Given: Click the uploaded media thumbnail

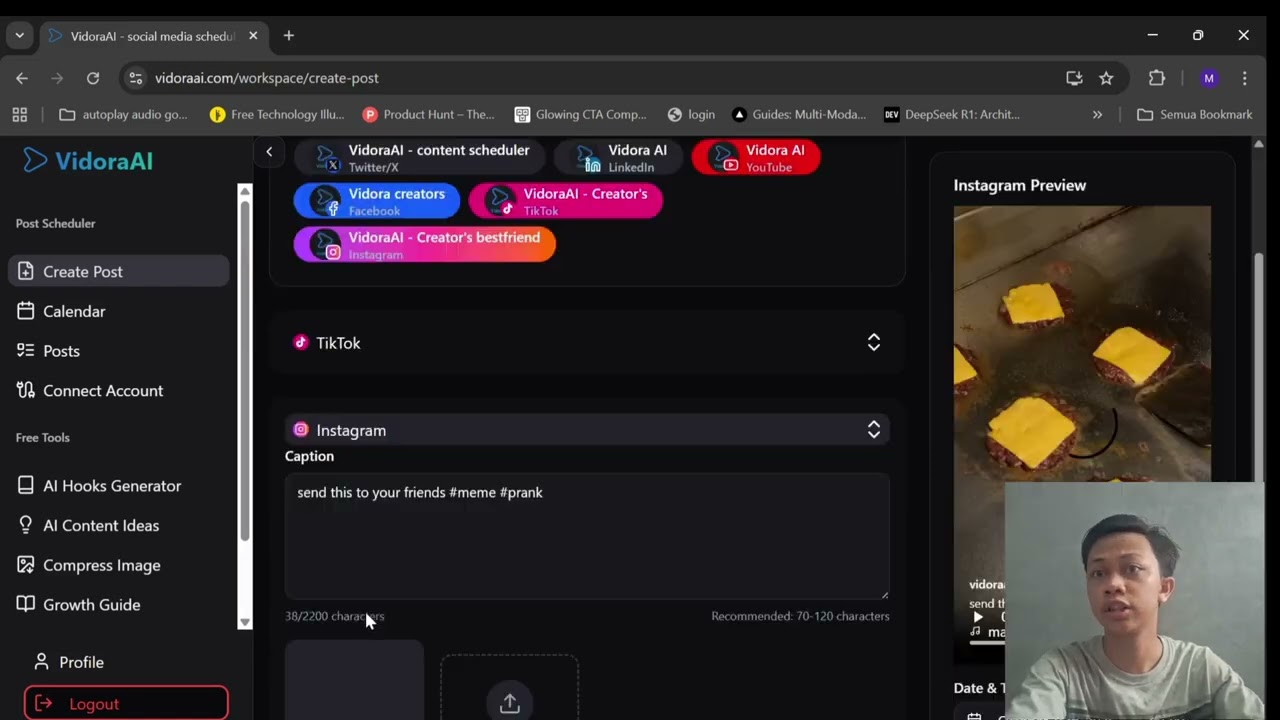Looking at the screenshot, I should [354, 682].
